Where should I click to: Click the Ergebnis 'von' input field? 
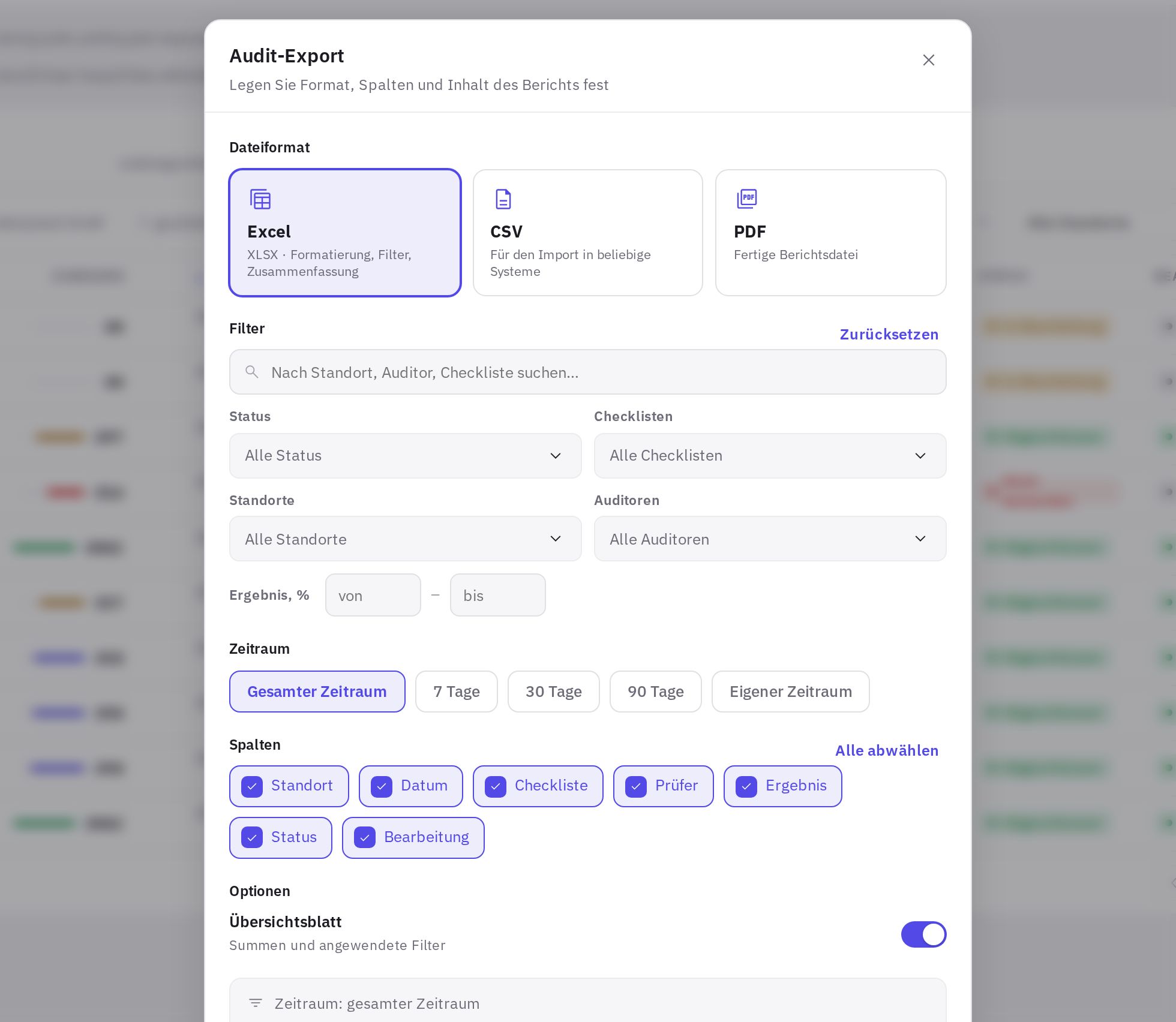[373, 595]
